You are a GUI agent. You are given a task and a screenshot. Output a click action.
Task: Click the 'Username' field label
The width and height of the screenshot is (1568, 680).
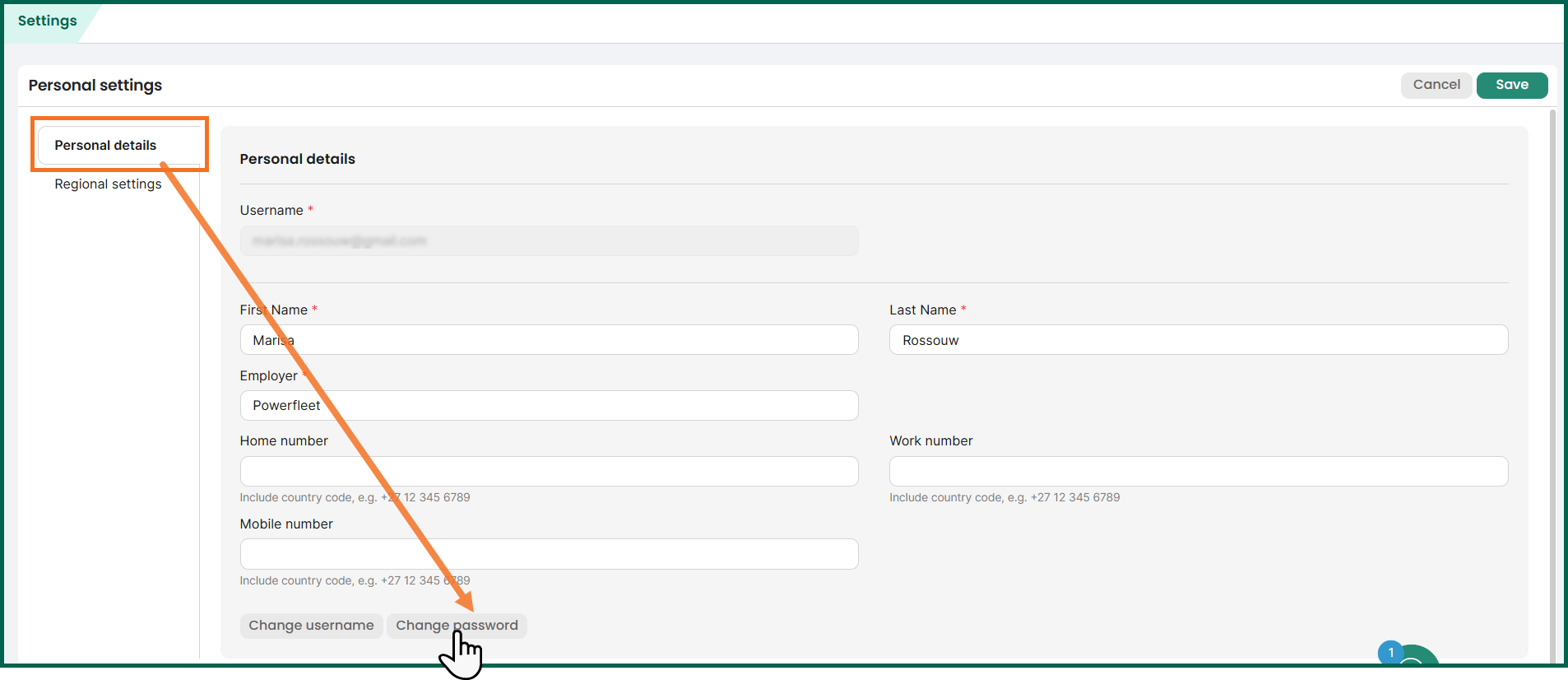coord(271,211)
